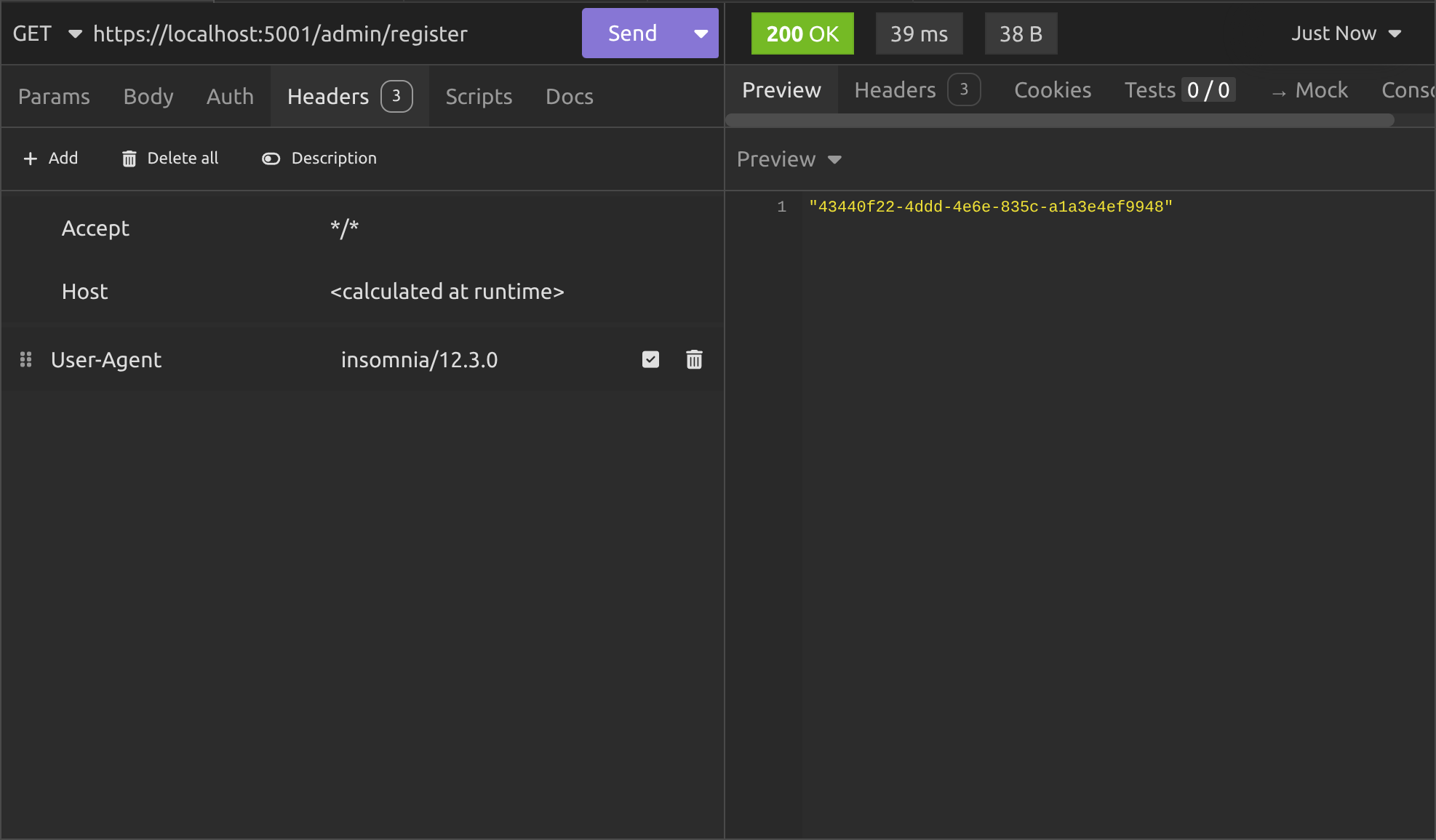Click the 200 OK status badge
The width and height of the screenshot is (1436, 840).
[x=802, y=33]
